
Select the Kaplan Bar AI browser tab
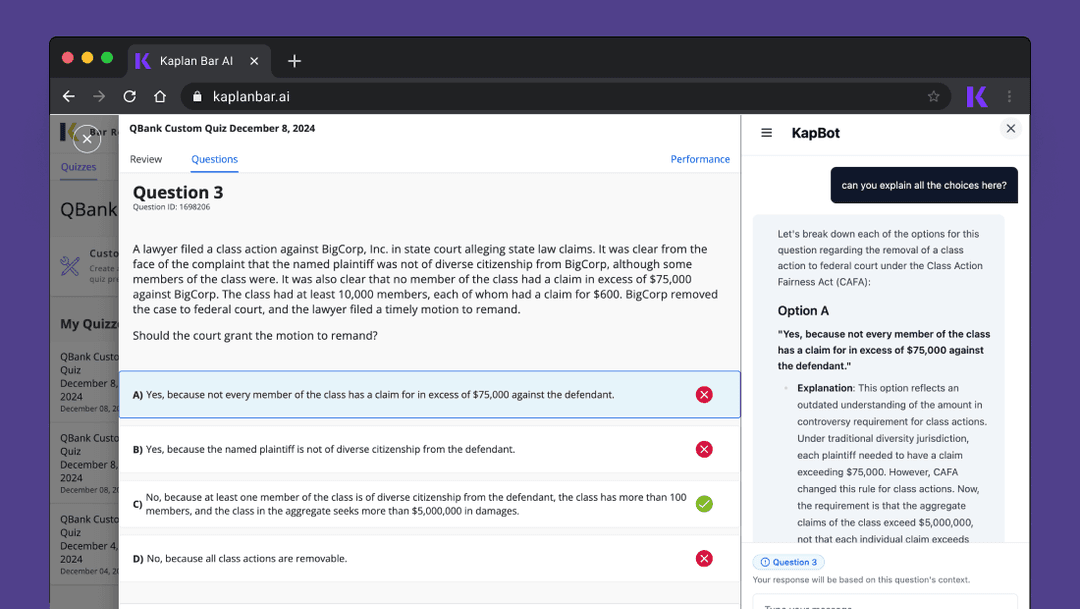(x=199, y=61)
